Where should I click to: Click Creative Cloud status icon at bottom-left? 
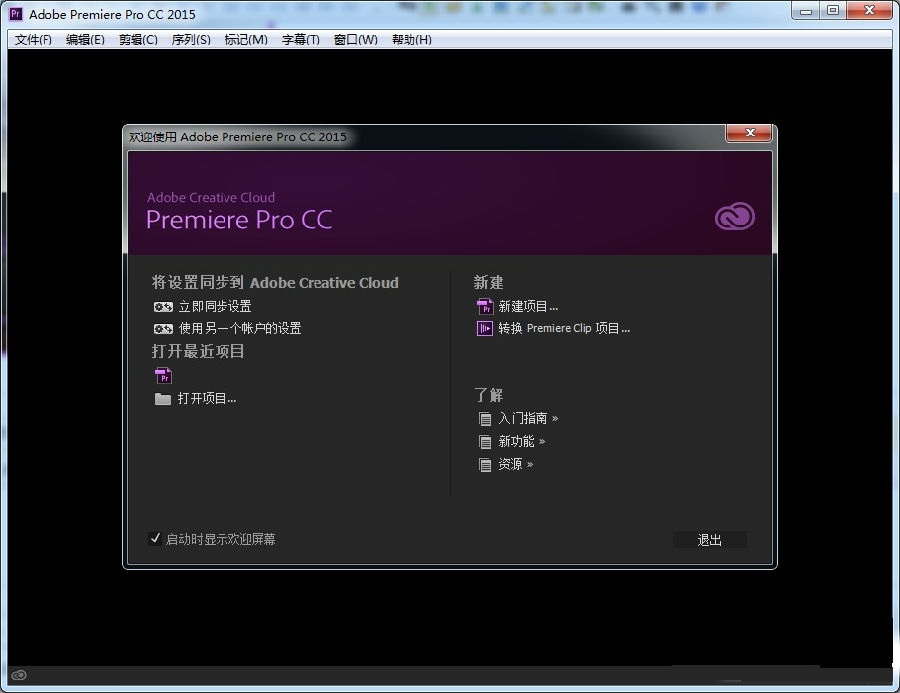19,675
